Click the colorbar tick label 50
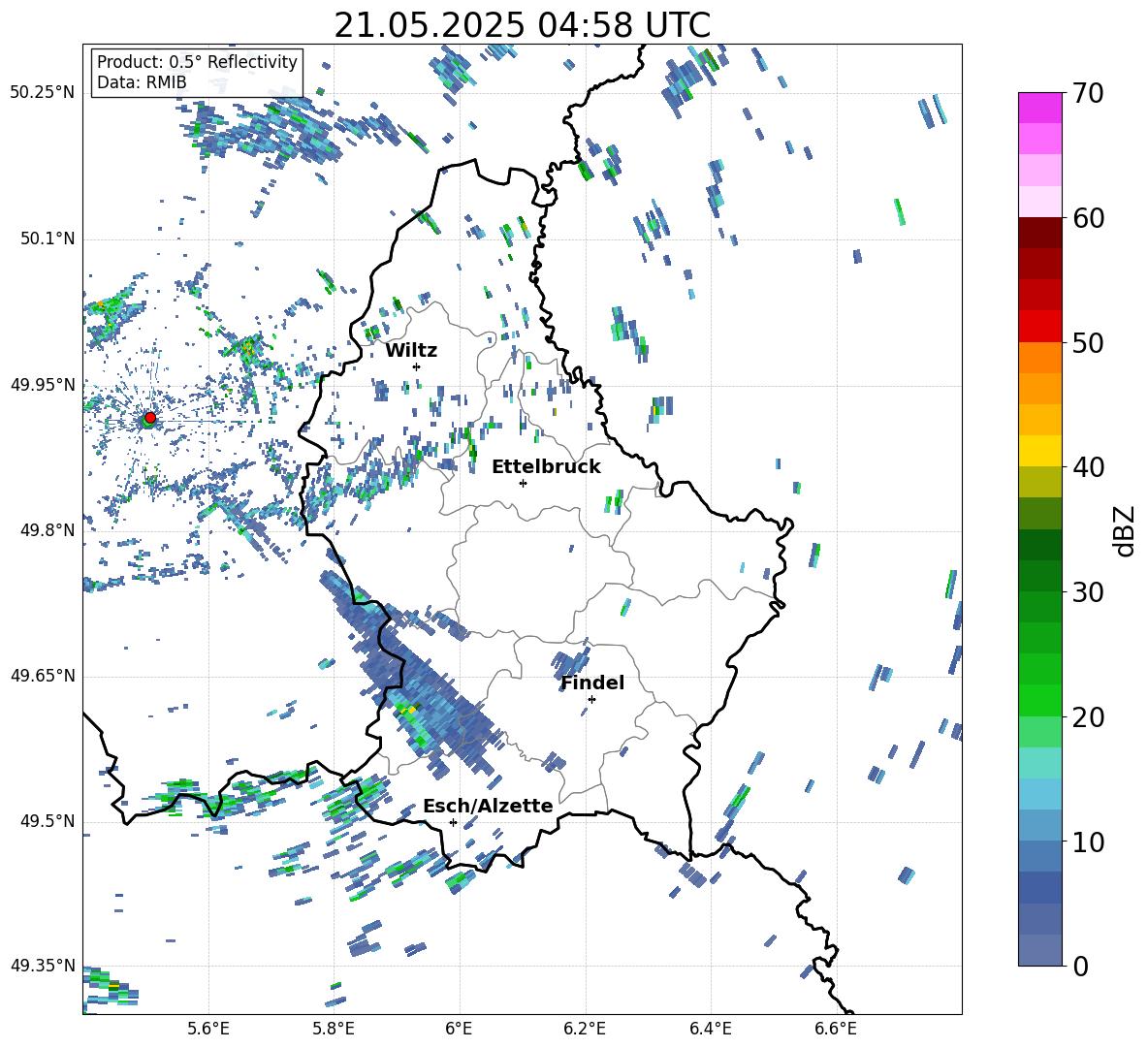1148x1048 pixels. pyautogui.click(x=1087, y=342)
